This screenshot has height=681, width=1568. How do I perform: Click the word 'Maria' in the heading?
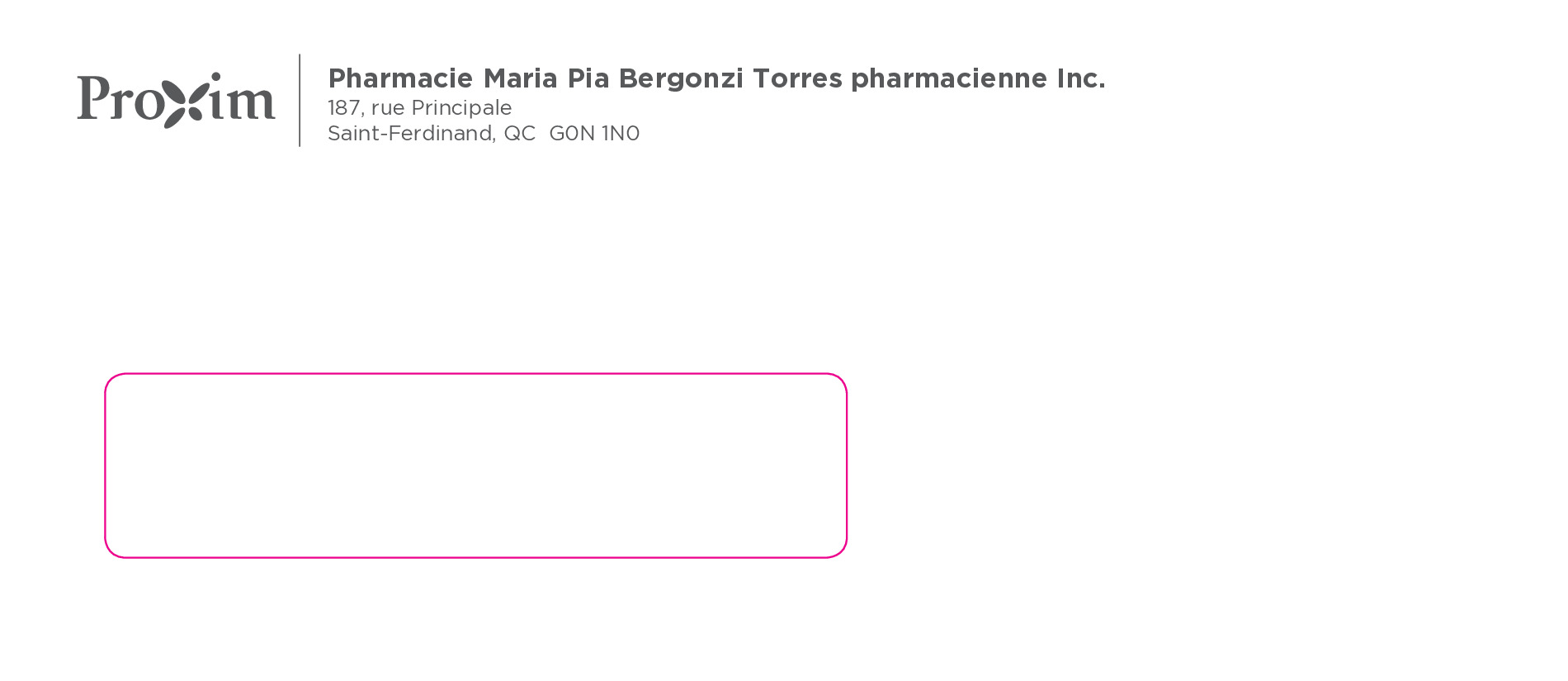point(520,78)
